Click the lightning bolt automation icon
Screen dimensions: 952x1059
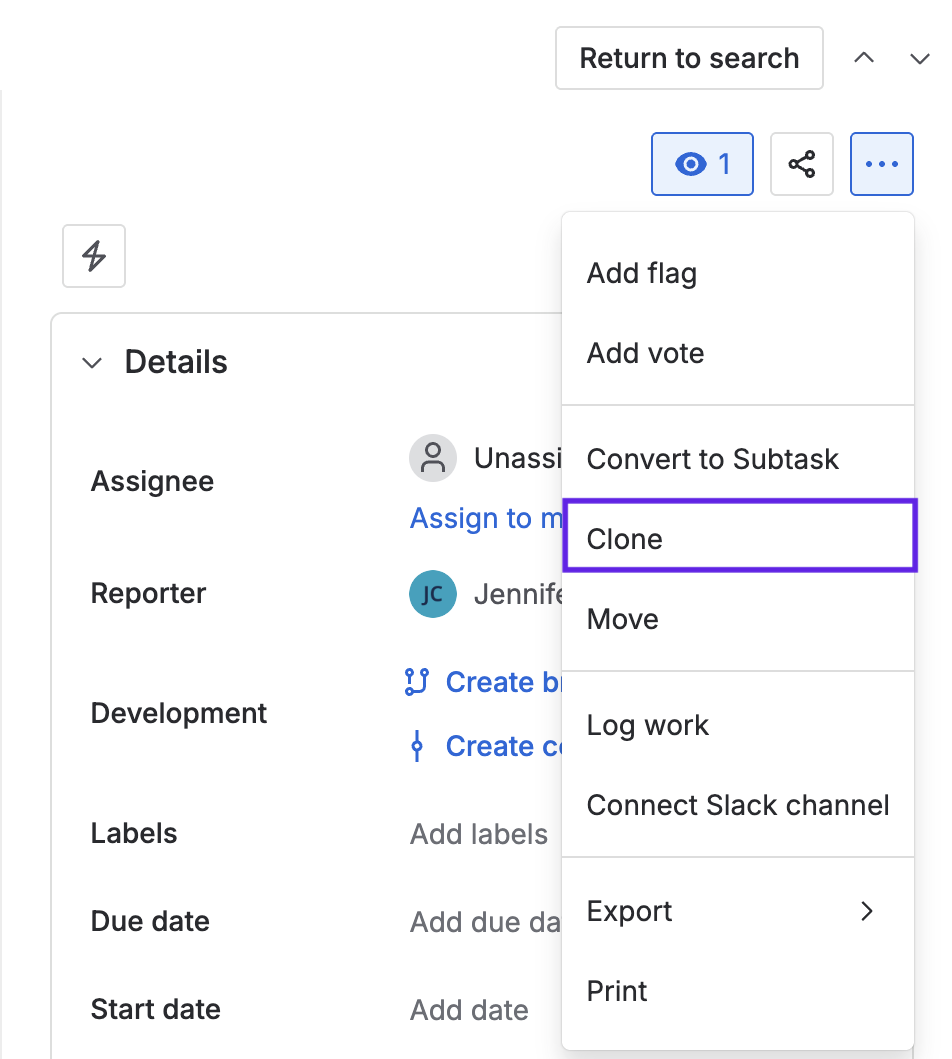[94, 256]
